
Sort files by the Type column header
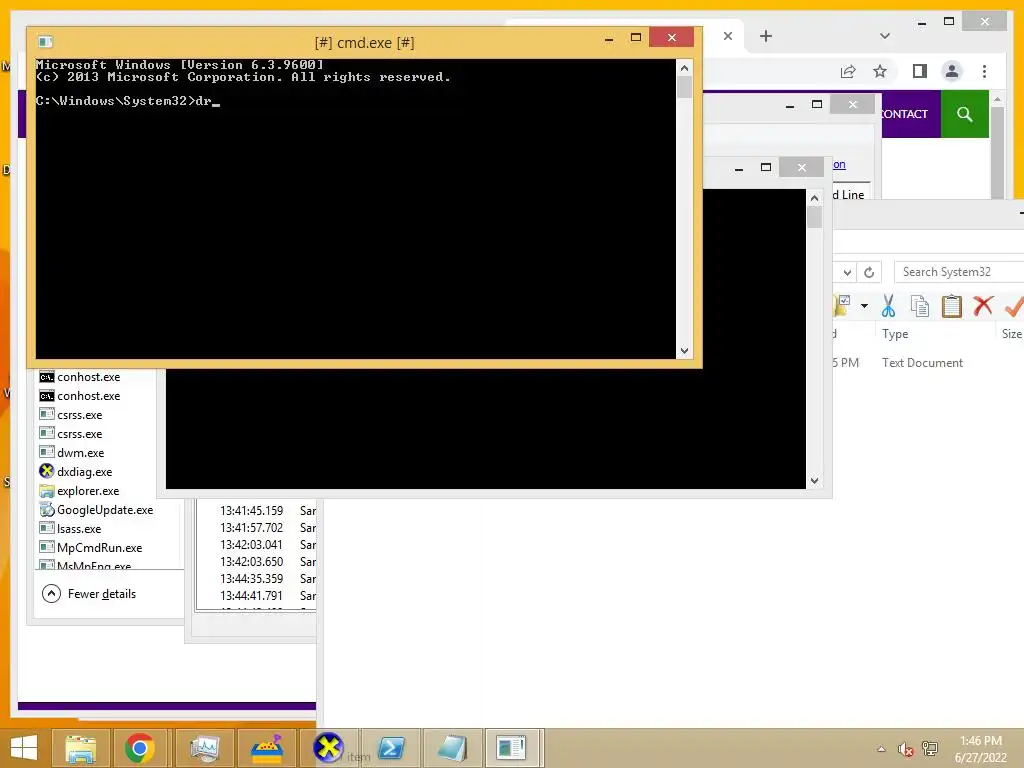click(895, 334)
